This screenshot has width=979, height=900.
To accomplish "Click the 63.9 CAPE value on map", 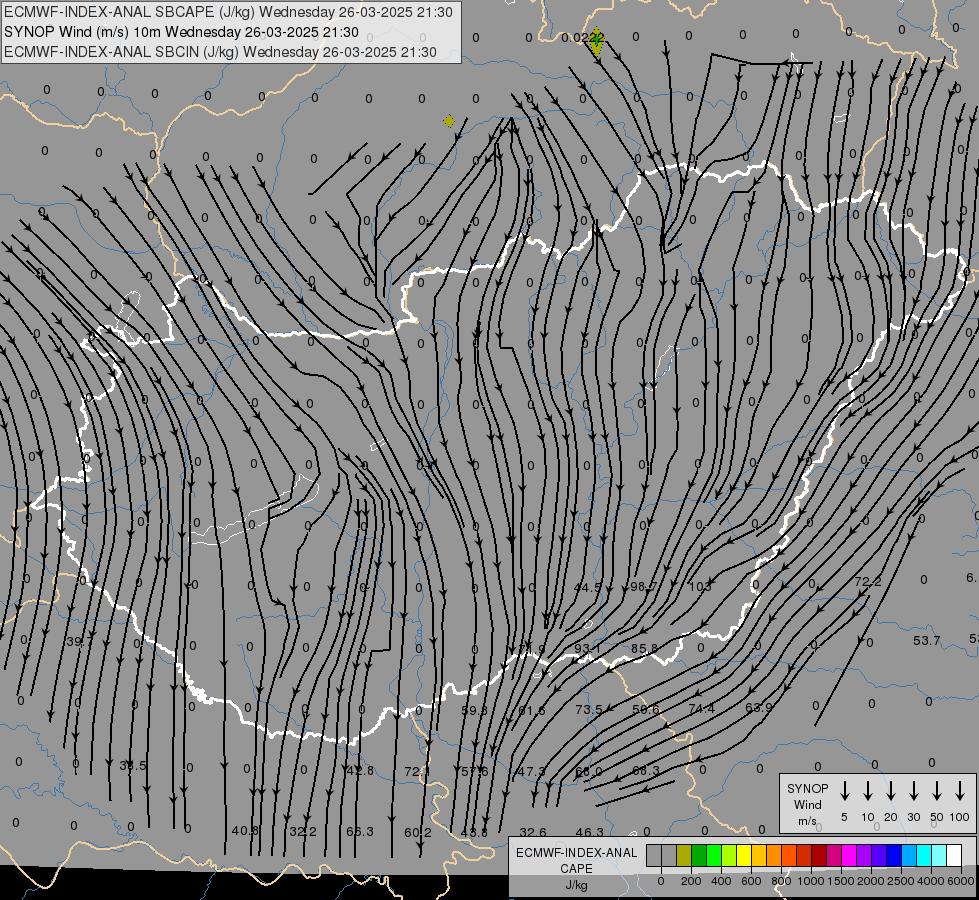I will pos(759,708).
